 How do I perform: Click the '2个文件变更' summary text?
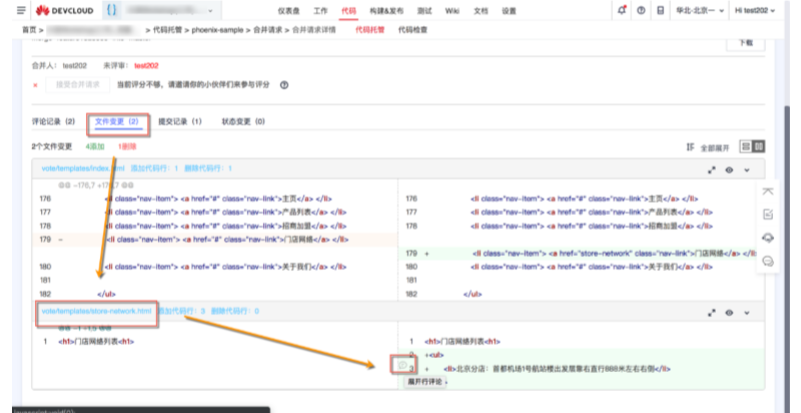[x=52, y=147]
